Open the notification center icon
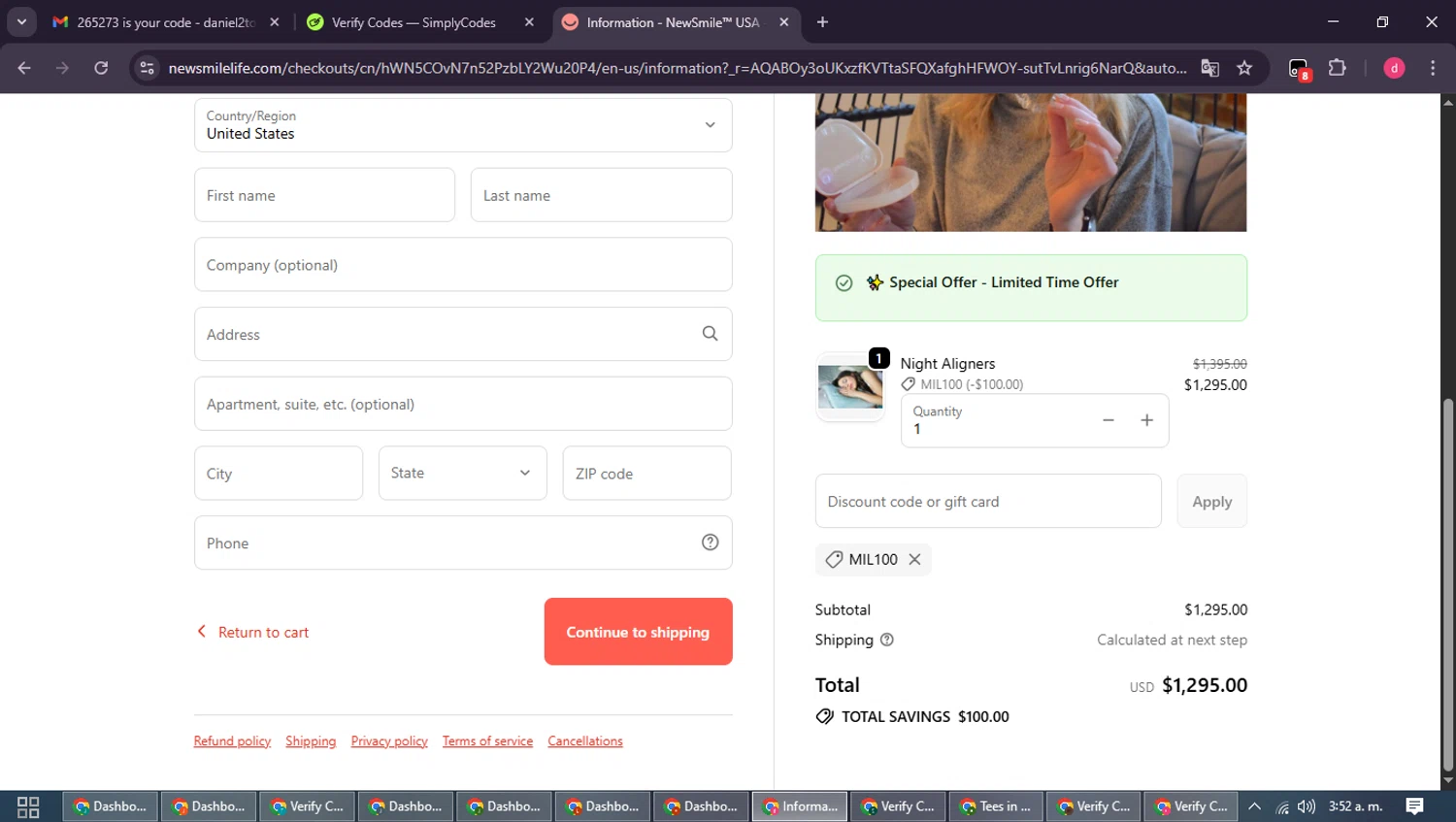Image resolution: width=1456 pixels, height=822 pixels. [x=1415, y=806]
